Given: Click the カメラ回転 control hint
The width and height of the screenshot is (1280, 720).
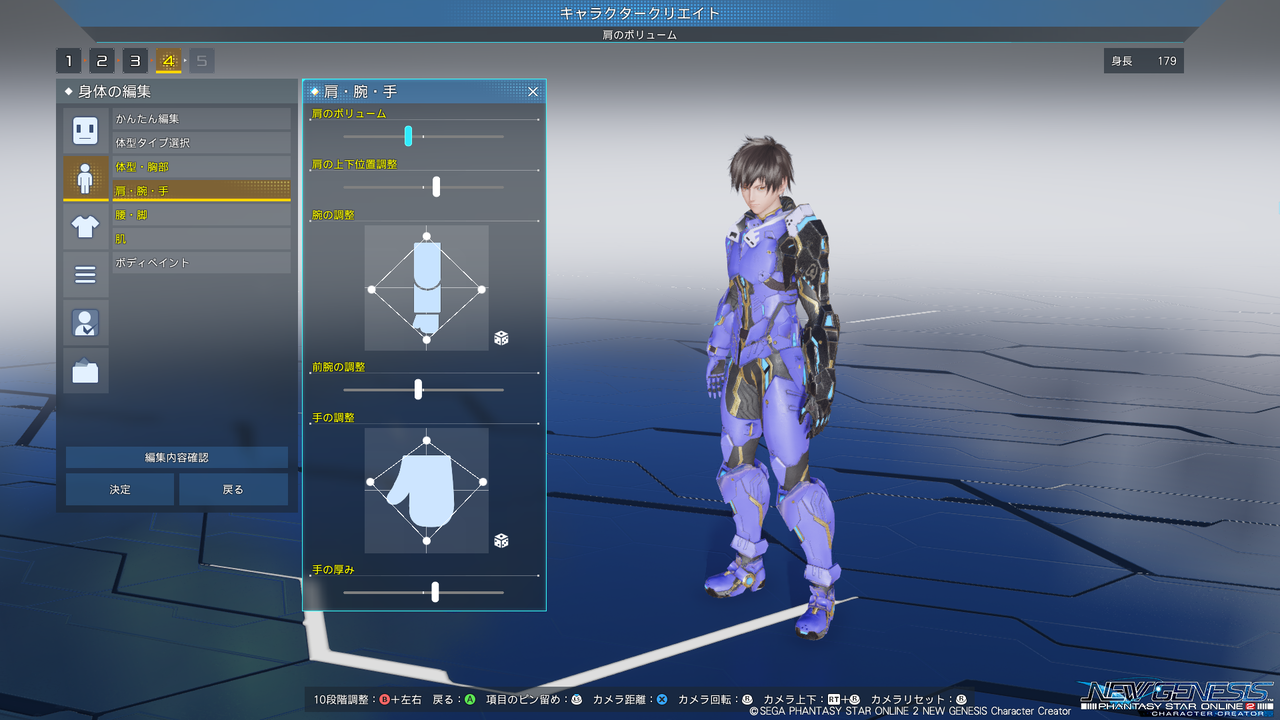Looking at the screenshot, I should tap(715, 700).
